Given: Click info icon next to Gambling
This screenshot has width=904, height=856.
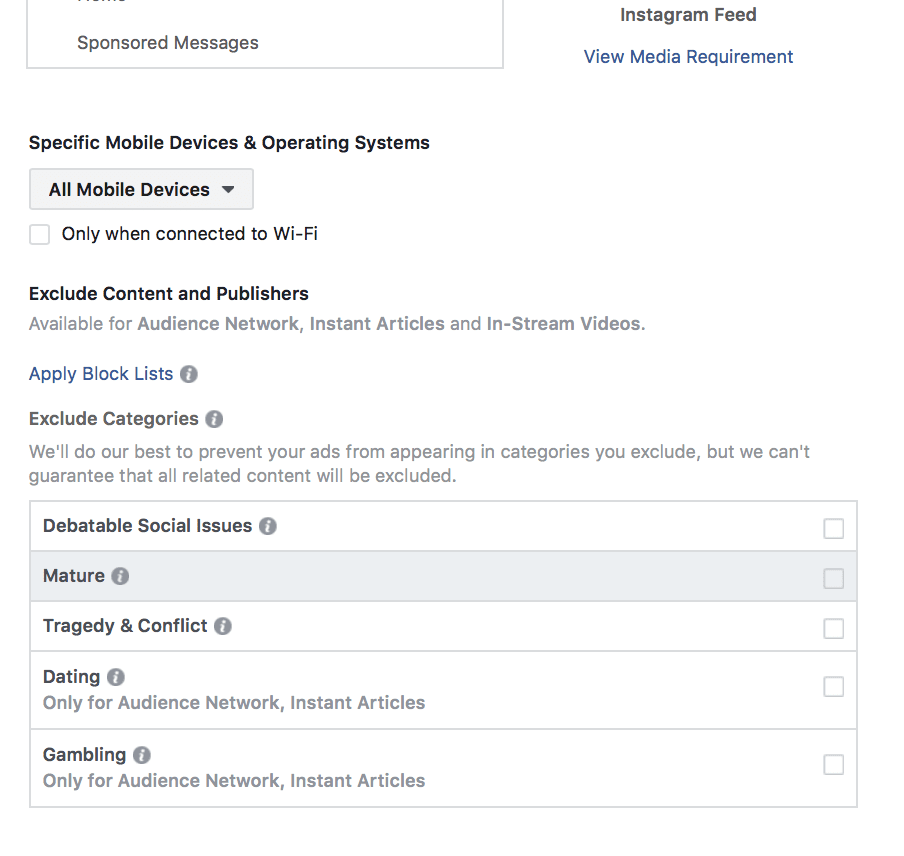Looking at the screenshot, I should (142, 755).
